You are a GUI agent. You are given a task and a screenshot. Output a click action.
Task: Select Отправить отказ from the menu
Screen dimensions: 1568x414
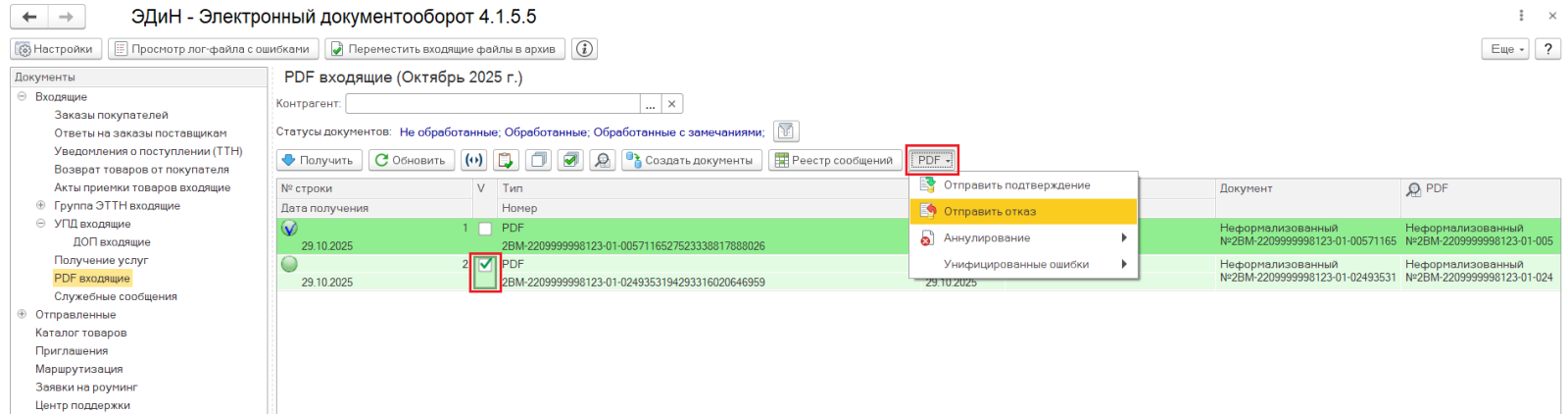click(x=990, y=211)
